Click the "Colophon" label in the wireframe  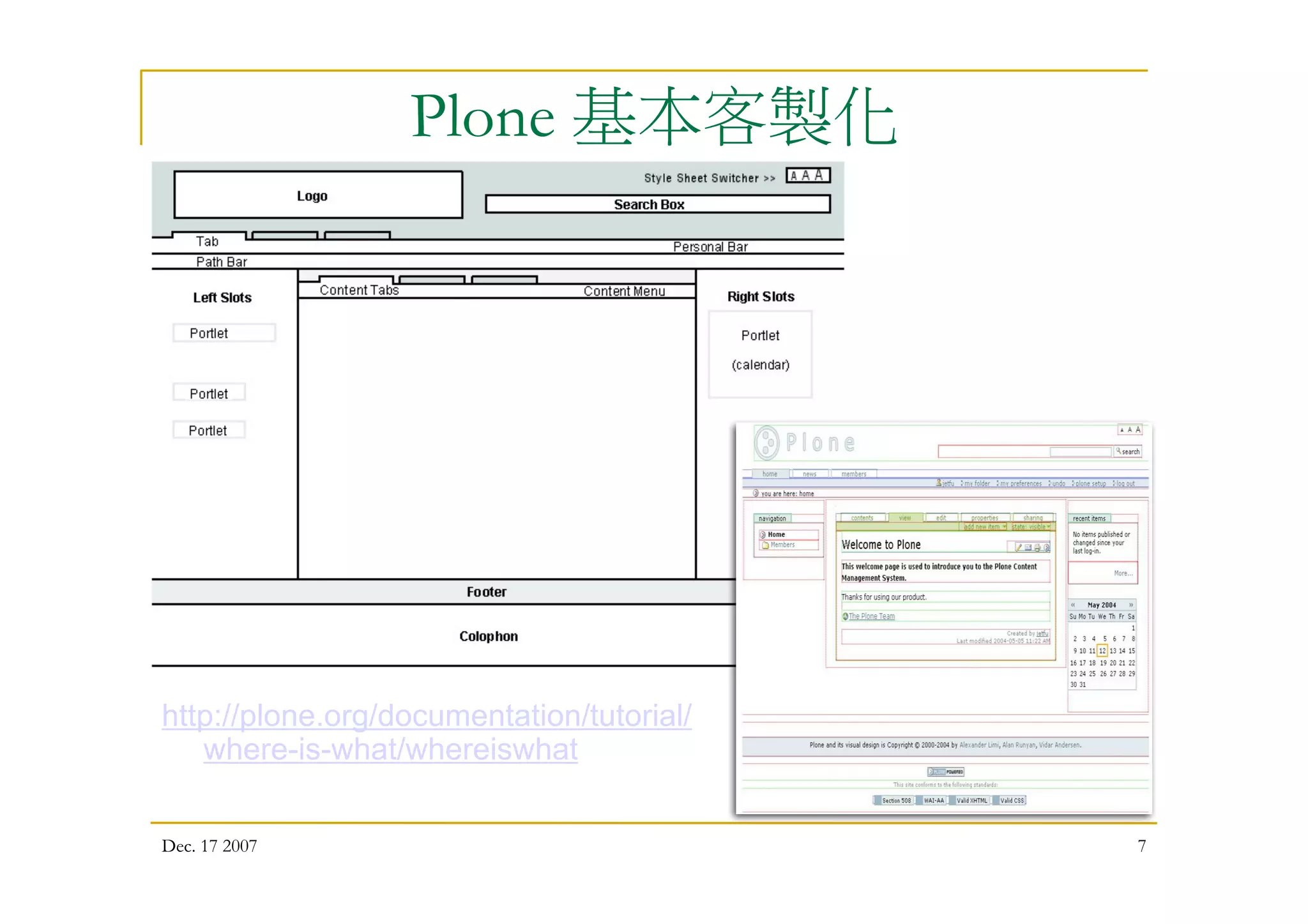[489, 636]
